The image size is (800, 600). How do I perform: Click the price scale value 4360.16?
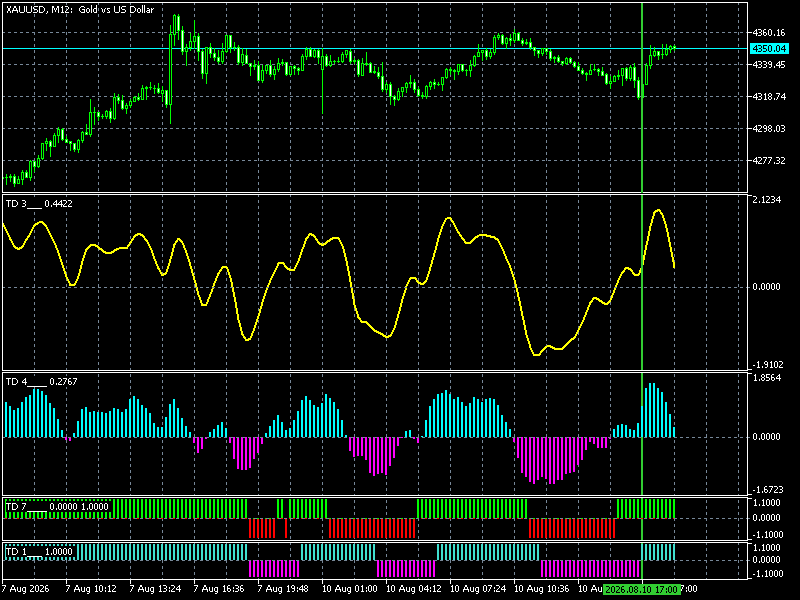(769, 33)
